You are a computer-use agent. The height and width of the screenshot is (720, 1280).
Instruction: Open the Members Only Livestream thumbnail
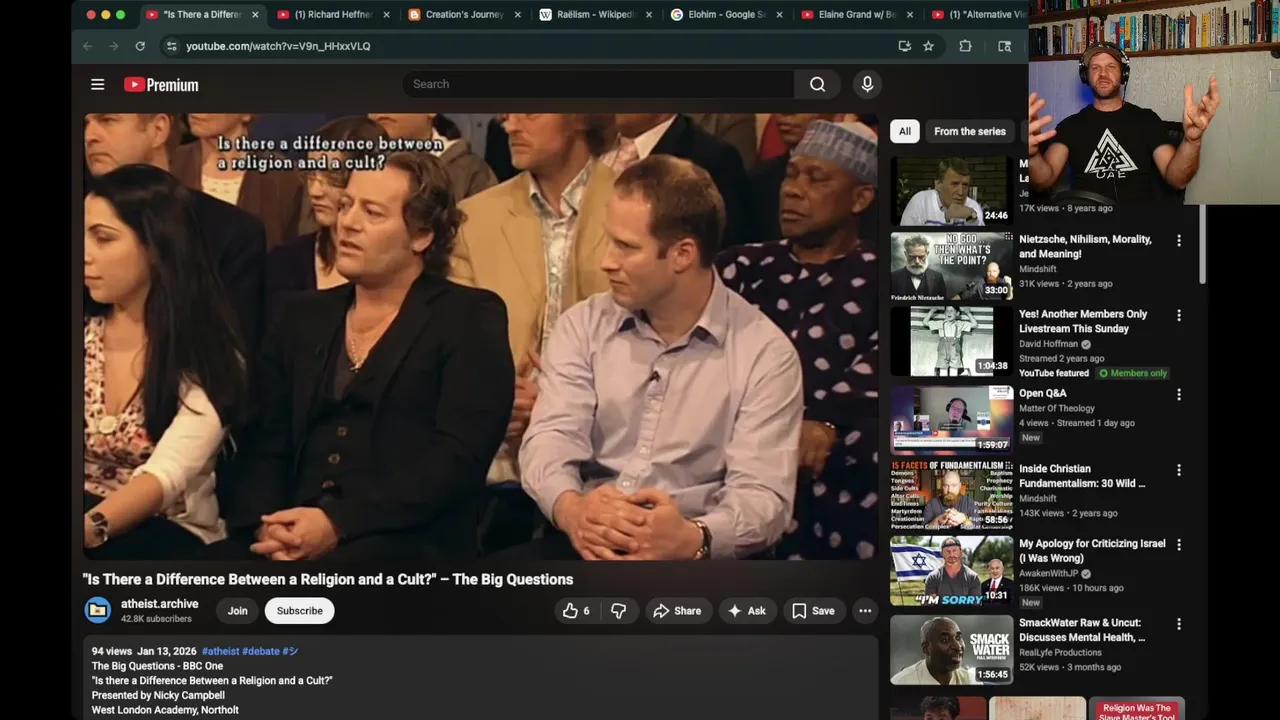(x=951, y=342)
